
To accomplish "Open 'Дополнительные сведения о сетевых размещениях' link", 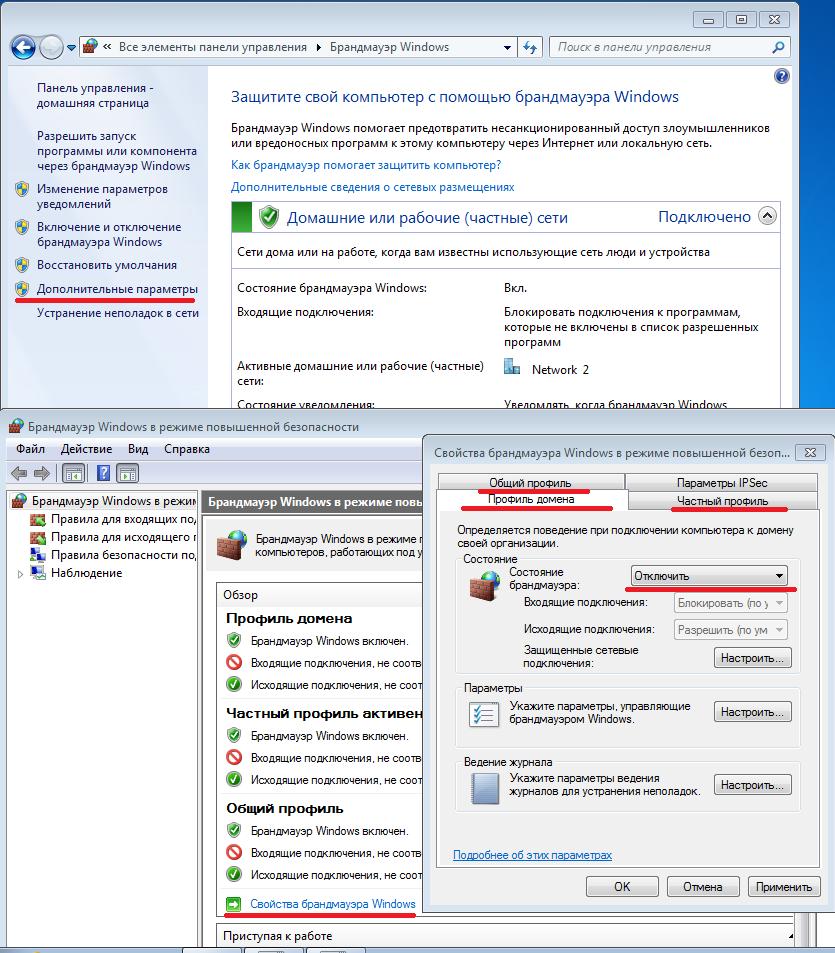I will 373,187.
